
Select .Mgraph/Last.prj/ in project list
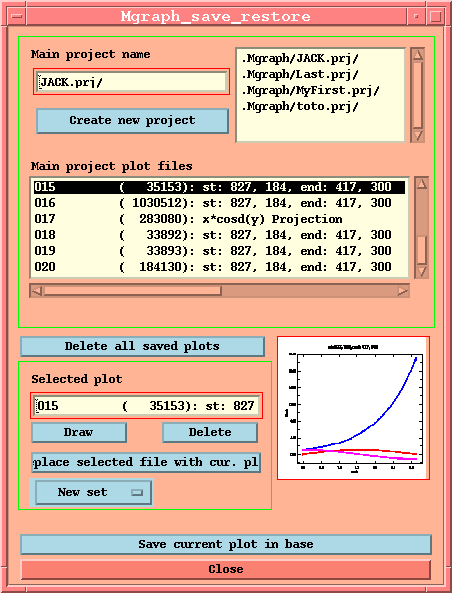300,75
